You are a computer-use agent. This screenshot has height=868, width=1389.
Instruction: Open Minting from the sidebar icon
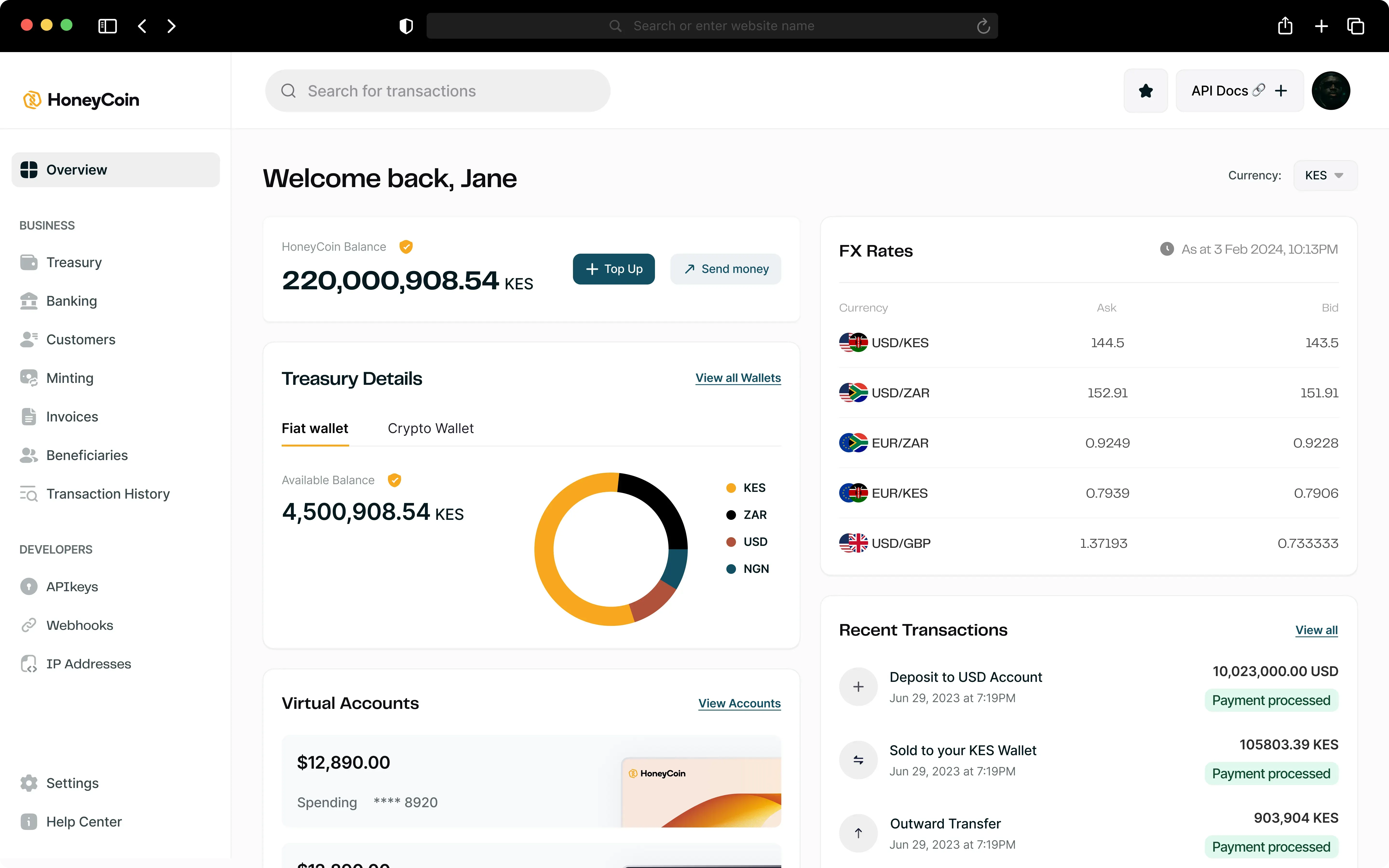(29, 378)
